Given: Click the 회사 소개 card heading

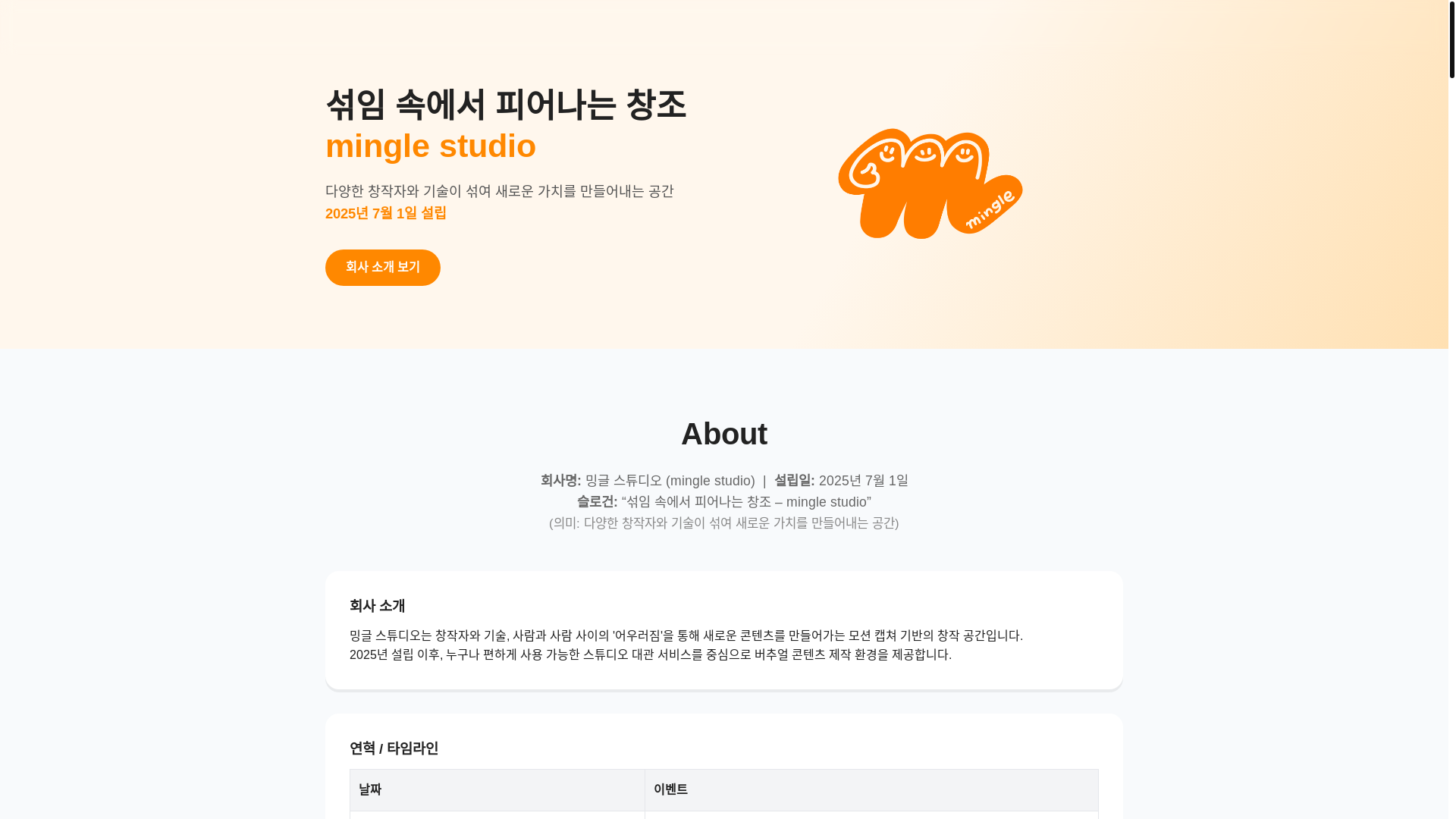Looking at the screenshot, I should coord(377,606).
